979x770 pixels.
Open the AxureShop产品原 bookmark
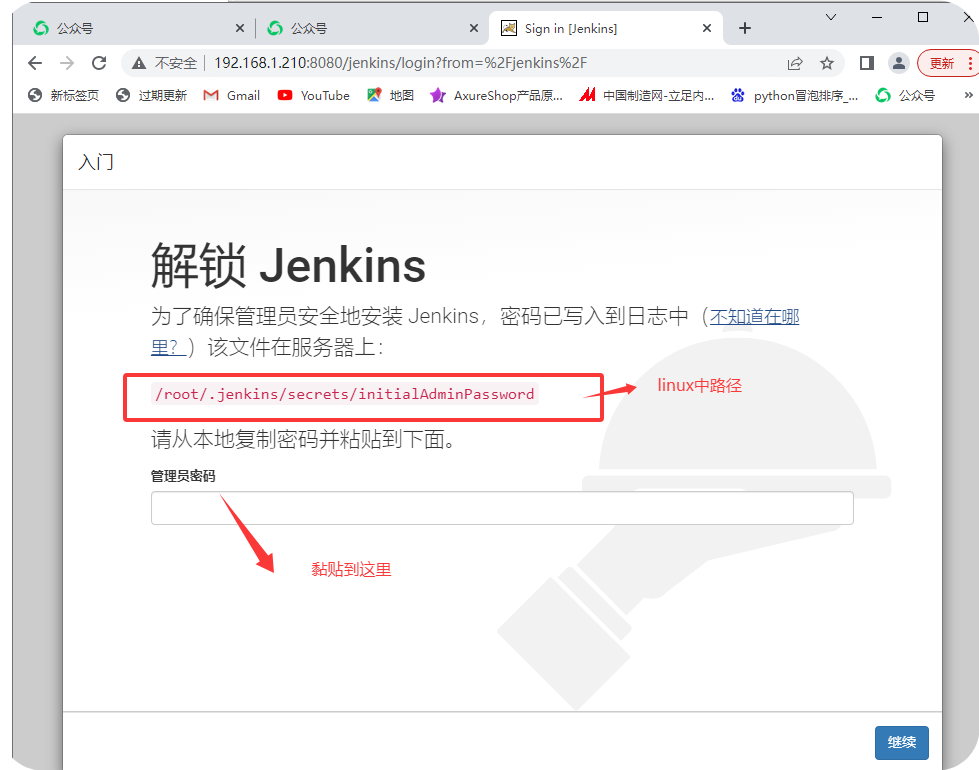(496, 96)
